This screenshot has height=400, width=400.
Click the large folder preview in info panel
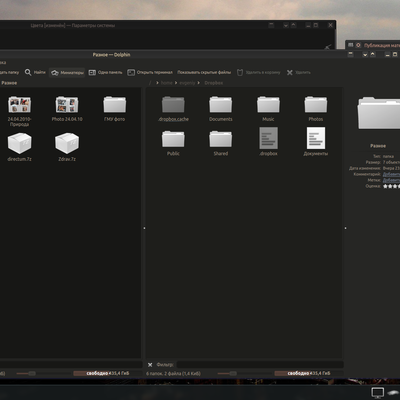379,113
